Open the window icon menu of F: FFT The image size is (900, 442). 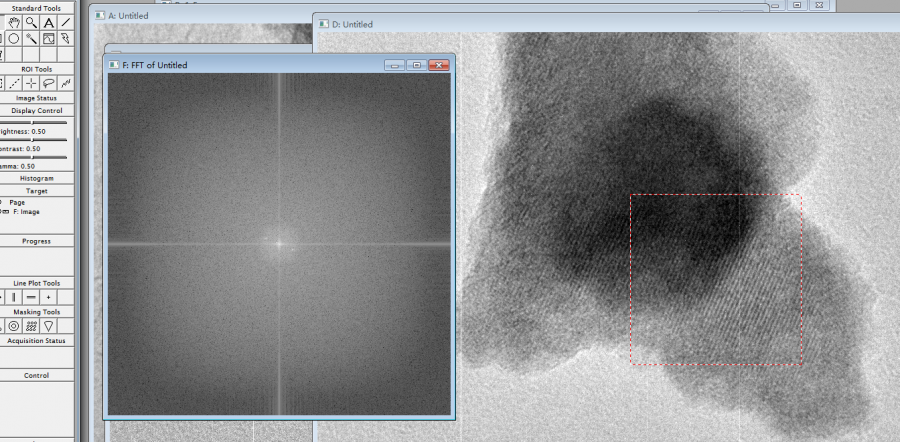(114, 65)
